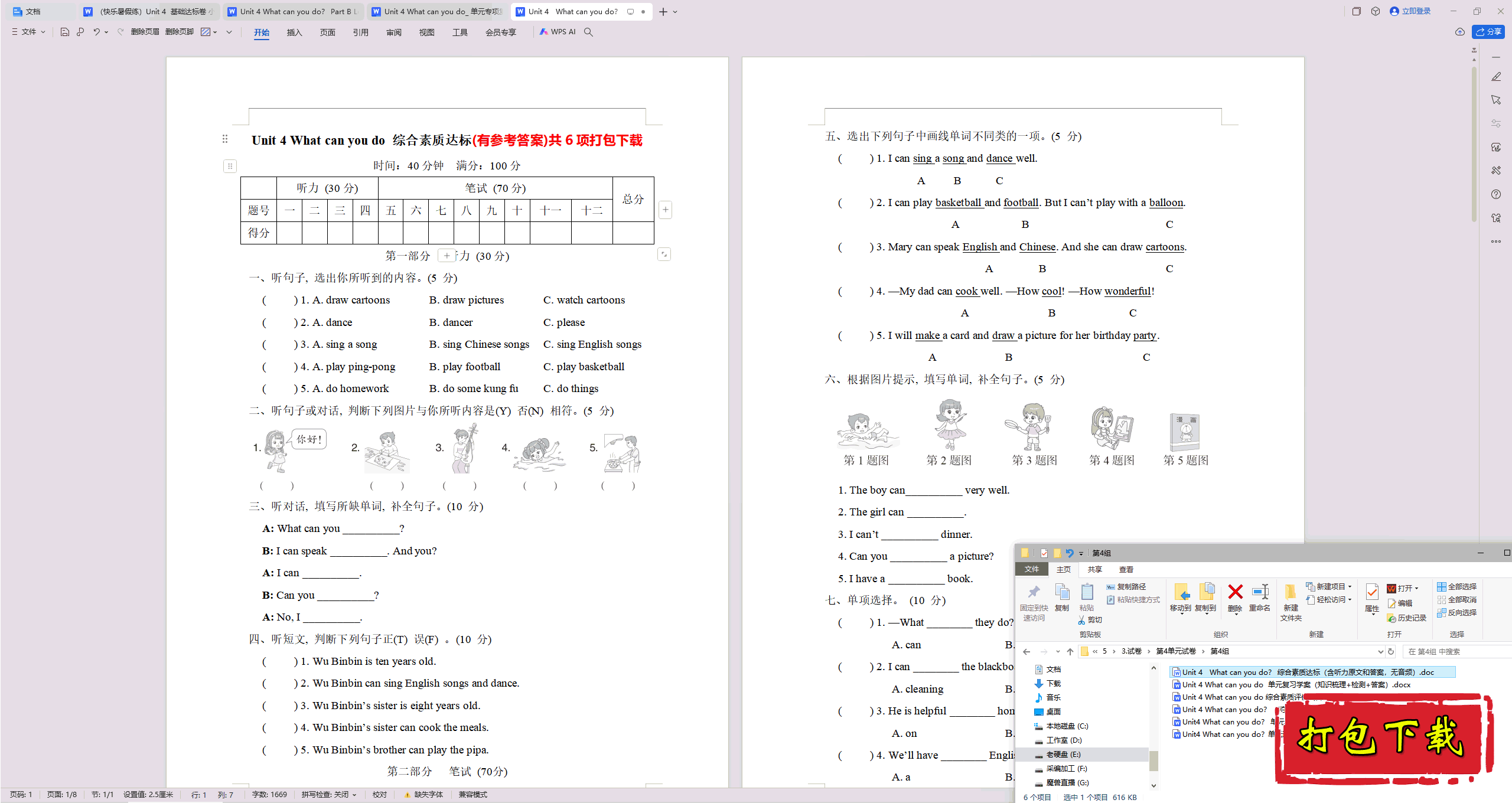Click the table add-column plus handle
1512x803 pixels.
pyautogui.click(x=666, y=210)
